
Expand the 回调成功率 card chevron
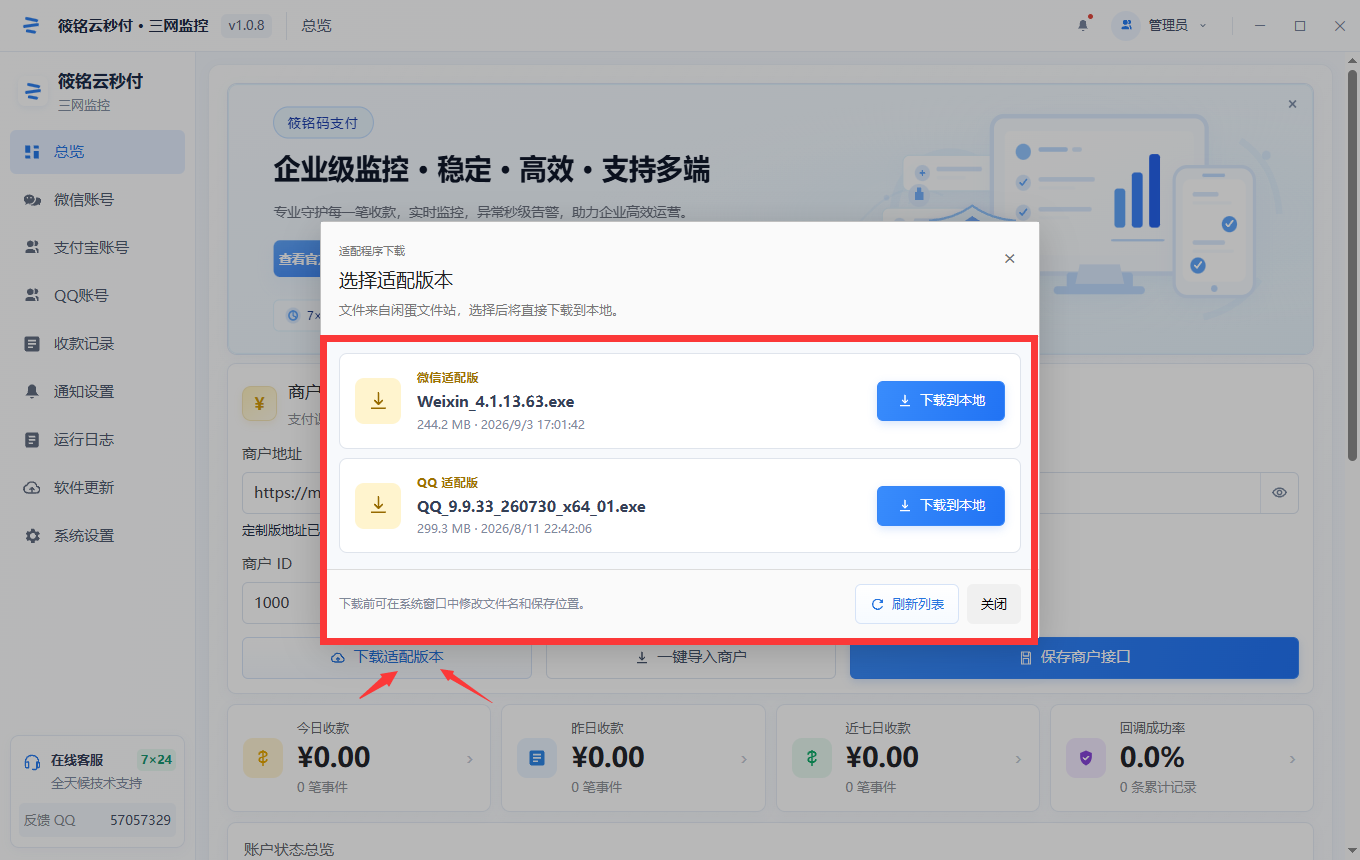1292,760
